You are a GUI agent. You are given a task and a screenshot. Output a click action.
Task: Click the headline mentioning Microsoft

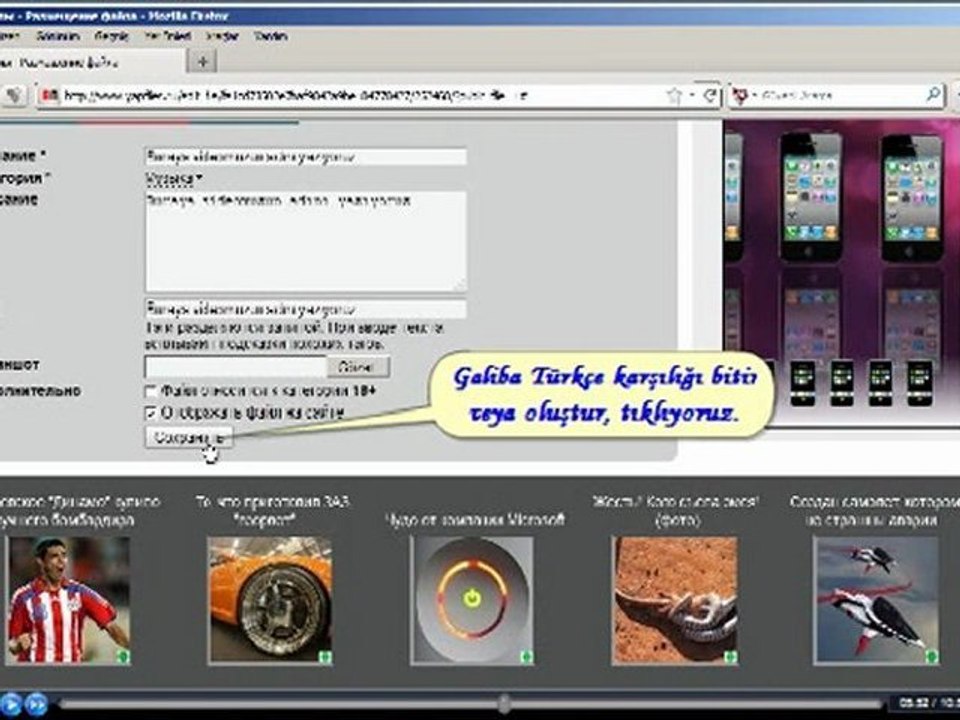click(x=474, y=520)
